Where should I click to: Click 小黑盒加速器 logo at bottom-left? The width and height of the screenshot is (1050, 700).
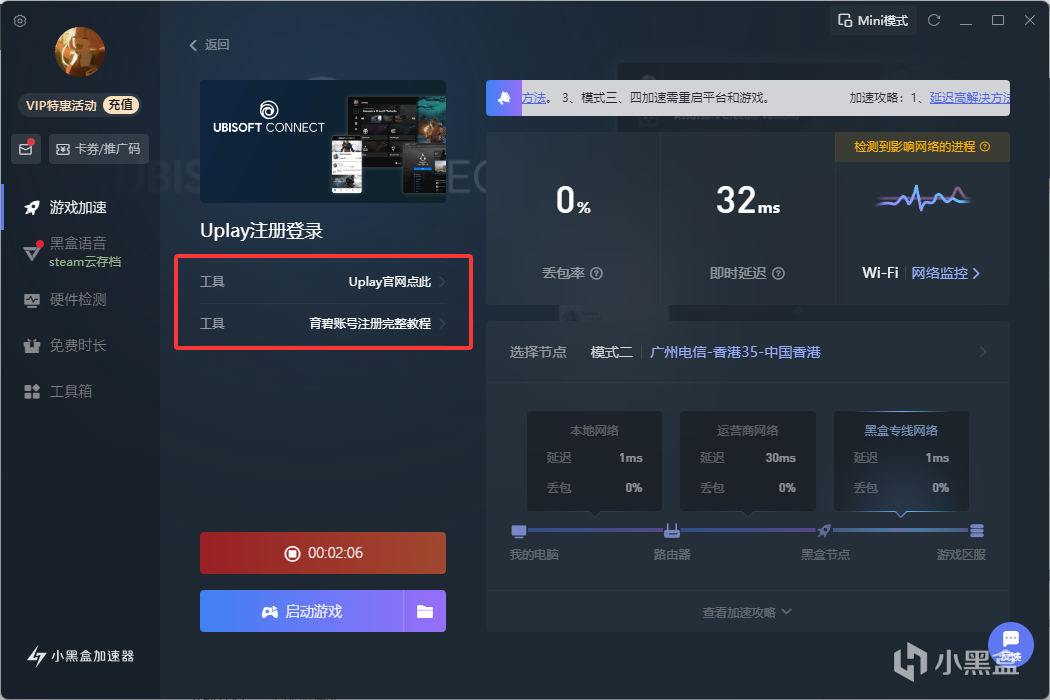80,656
